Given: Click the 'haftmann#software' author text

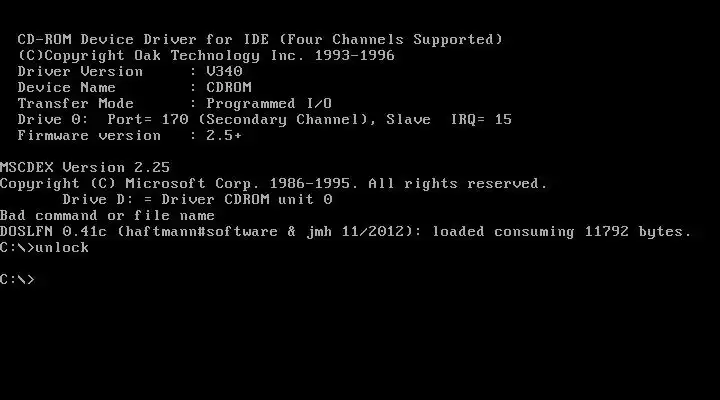Looking at the screenshot, I should pyautogui.click(x=201, y=231).
